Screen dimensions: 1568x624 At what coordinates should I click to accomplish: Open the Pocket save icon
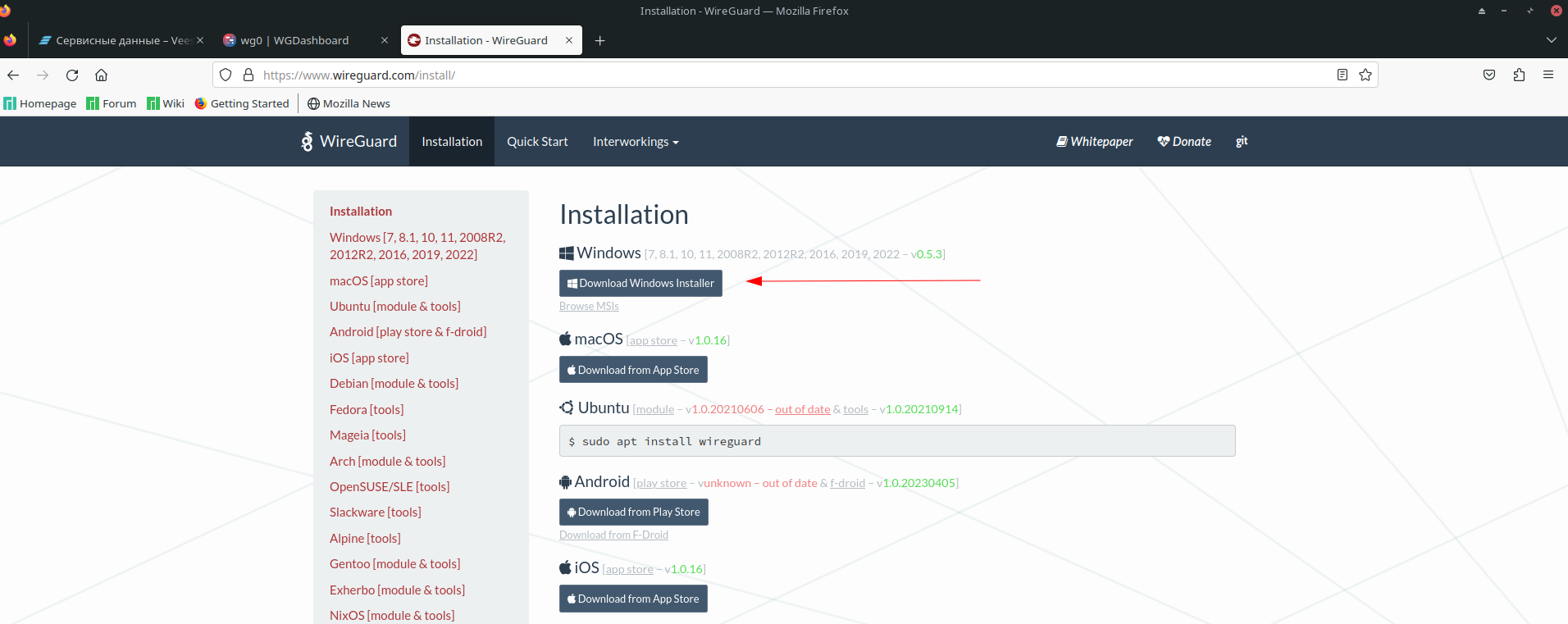point(1489,75)
